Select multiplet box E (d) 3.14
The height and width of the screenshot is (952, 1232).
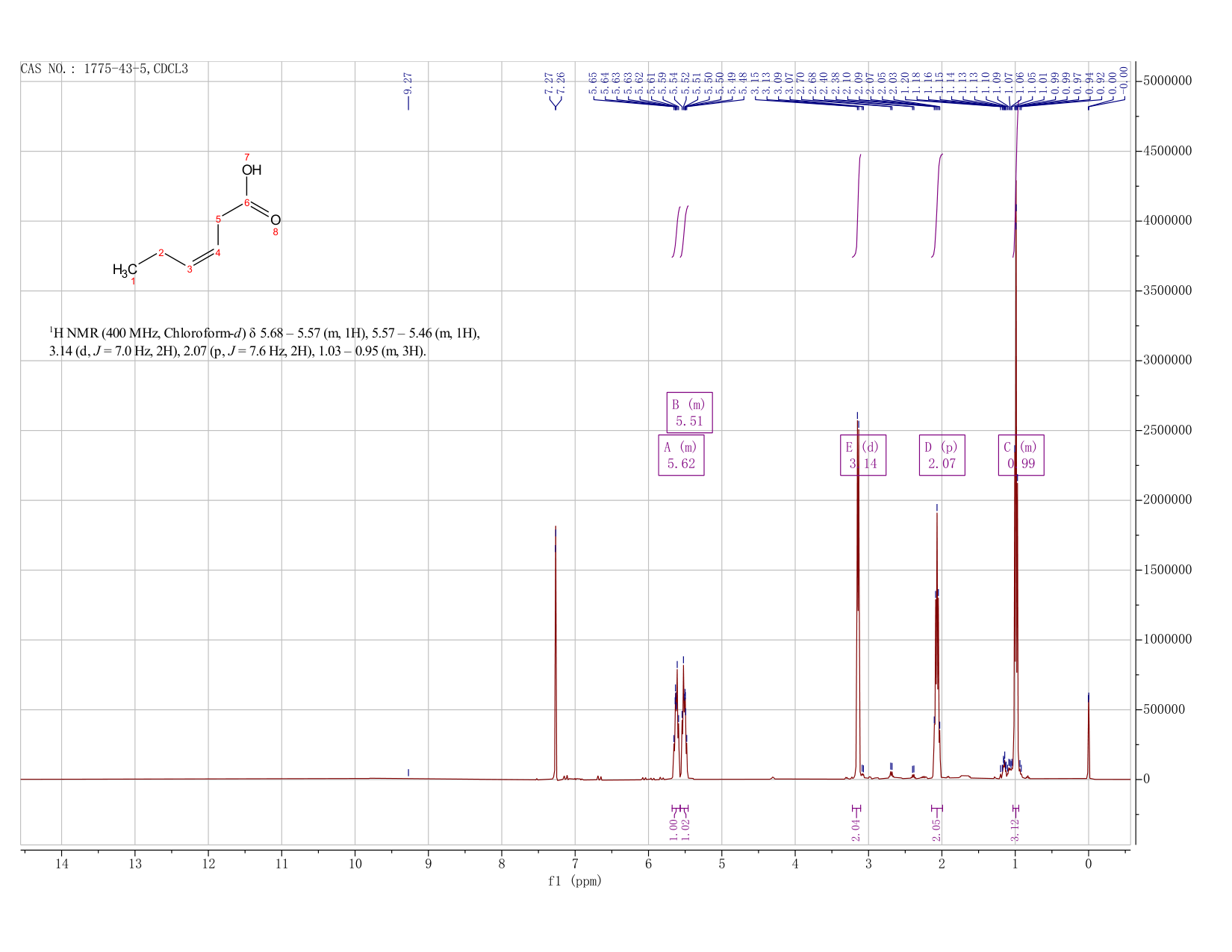click(x=863, y=455)
